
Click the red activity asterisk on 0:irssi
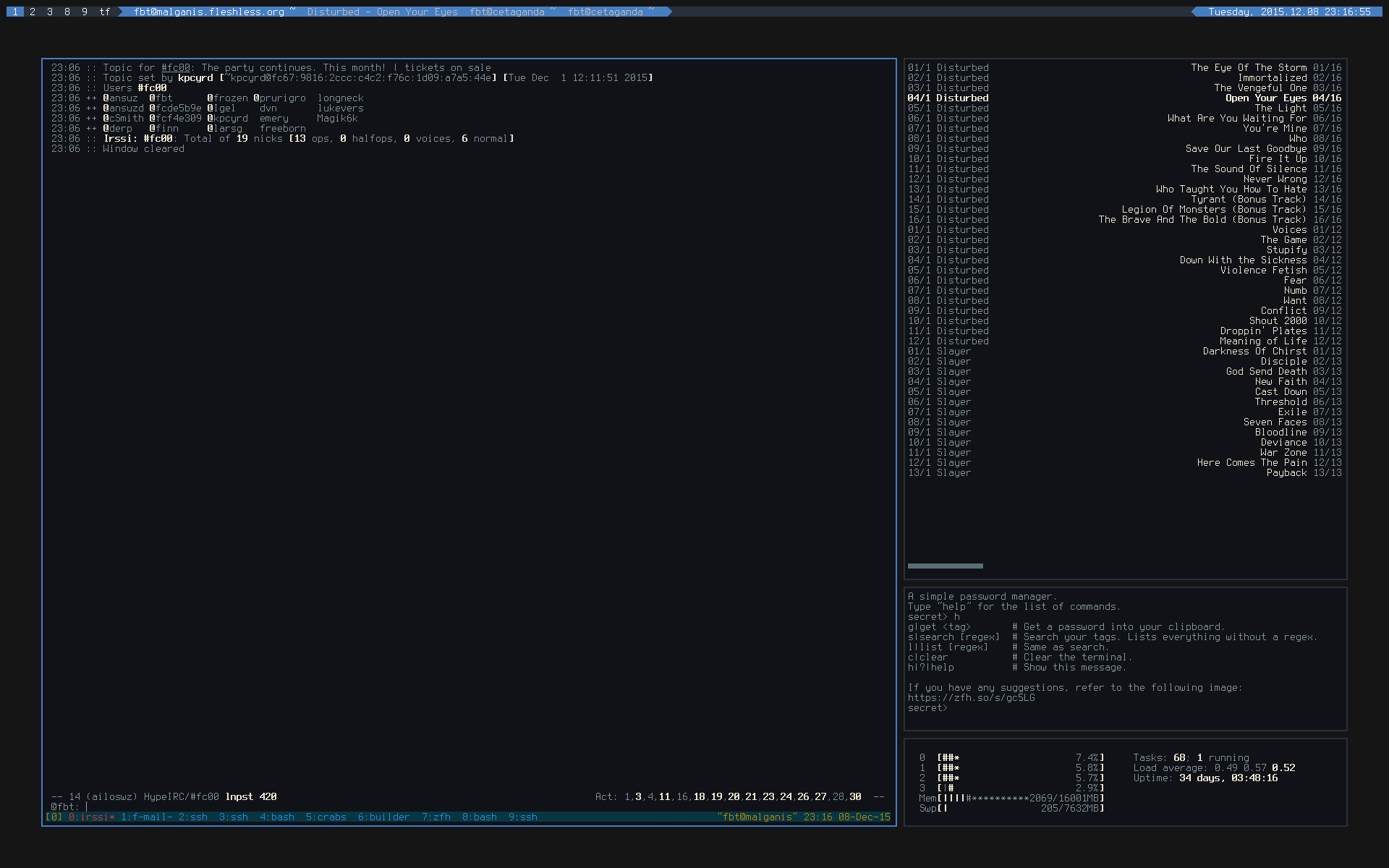coord(113,817)
